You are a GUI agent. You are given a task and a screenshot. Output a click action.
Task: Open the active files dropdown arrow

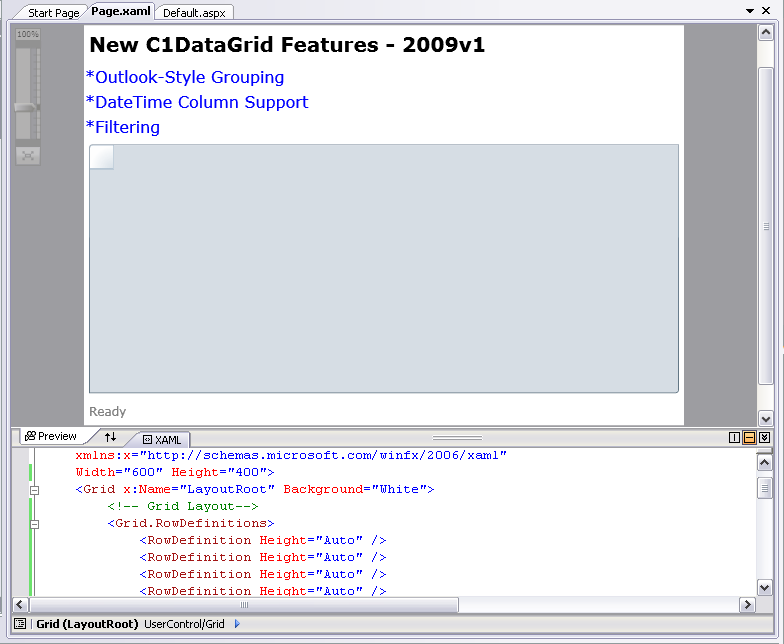[750, 10]
